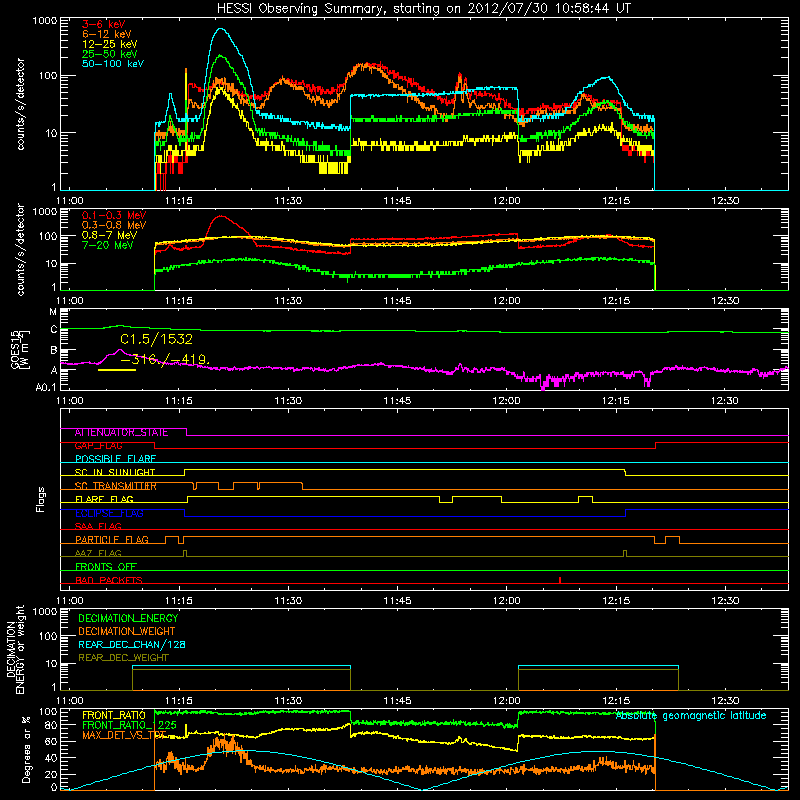800x800 pixels.
Task: Click the DECIMATION_ENERGY legend entry
Action: (x=128, y=618)
